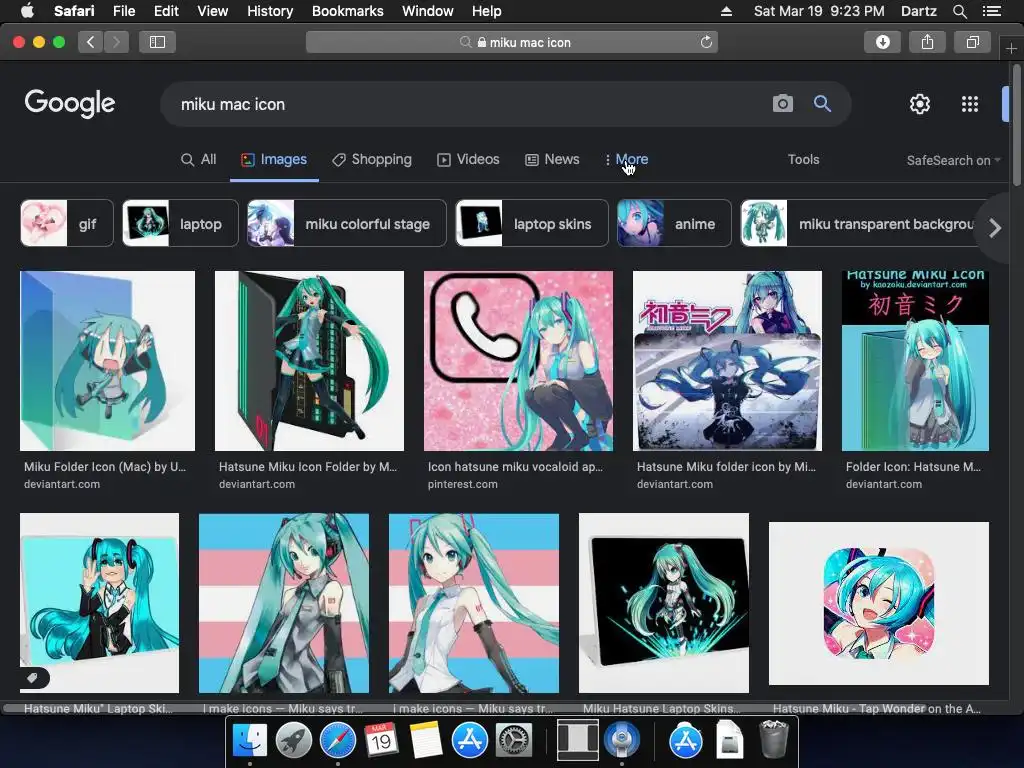This screenshot has height=768, width=1024.
Task: Expand the More search categories menu
Action: tap(626, 159)
